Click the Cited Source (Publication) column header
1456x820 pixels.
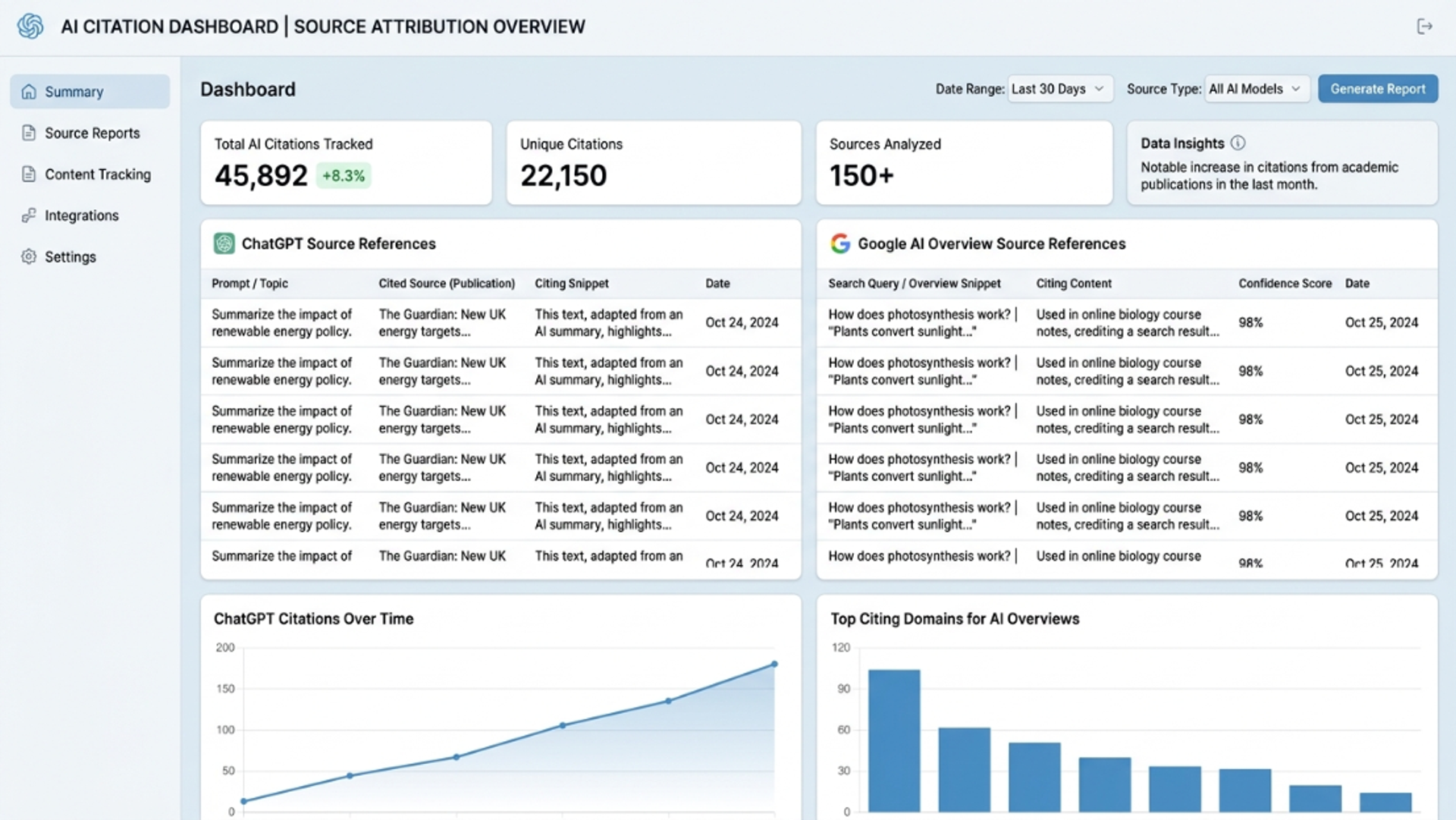[x=447, y=283]
